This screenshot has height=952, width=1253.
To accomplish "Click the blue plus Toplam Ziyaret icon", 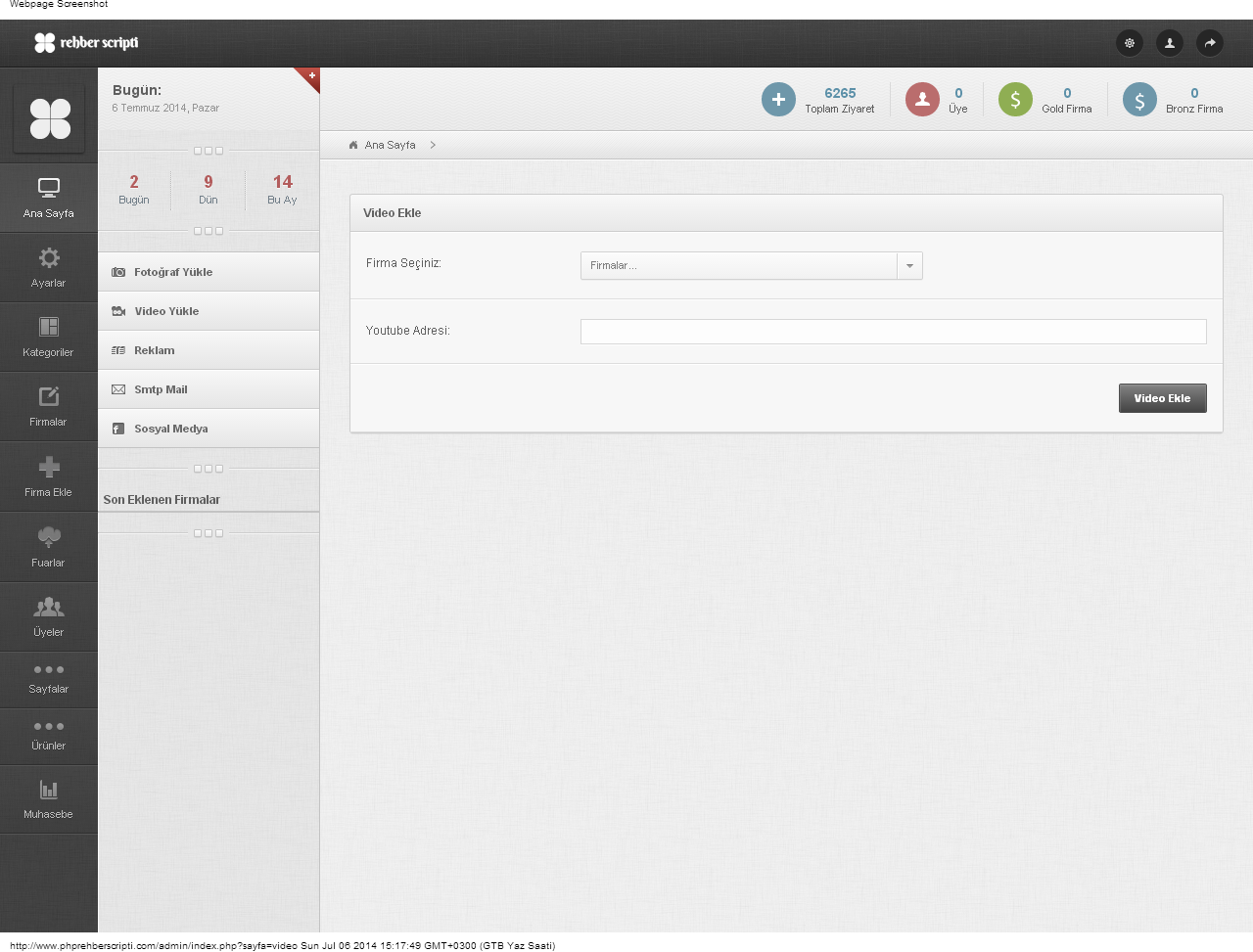I will [x=778, y=99].
